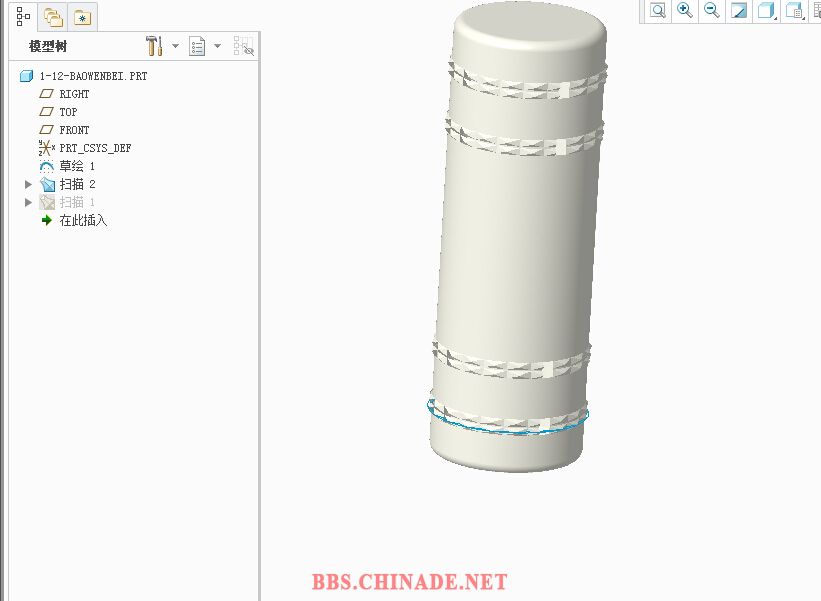Click the TOP plane icon

pyautogui.click(x=47, y=112)
